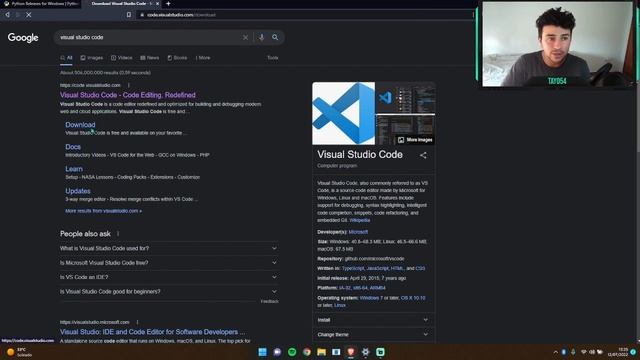Screen dimensions: 640x360
Task: Click 'More results from visualstudio.com'
Action: click(104, 211)
